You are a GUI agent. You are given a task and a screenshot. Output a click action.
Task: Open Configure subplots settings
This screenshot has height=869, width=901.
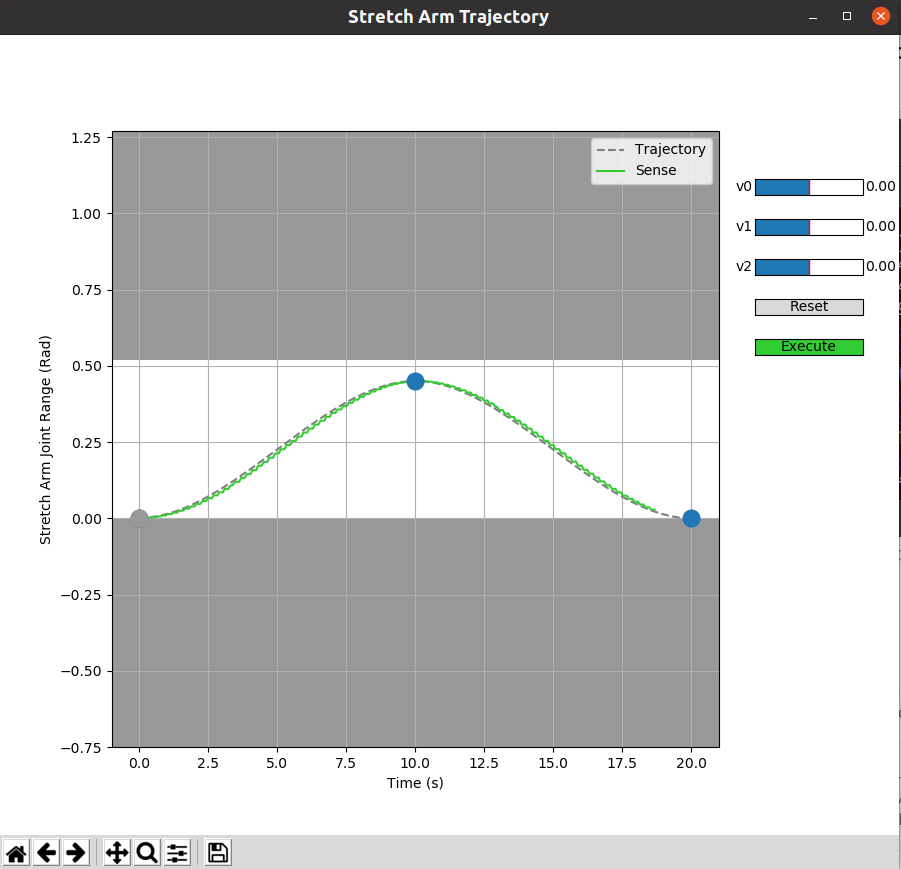pos(177,852)
